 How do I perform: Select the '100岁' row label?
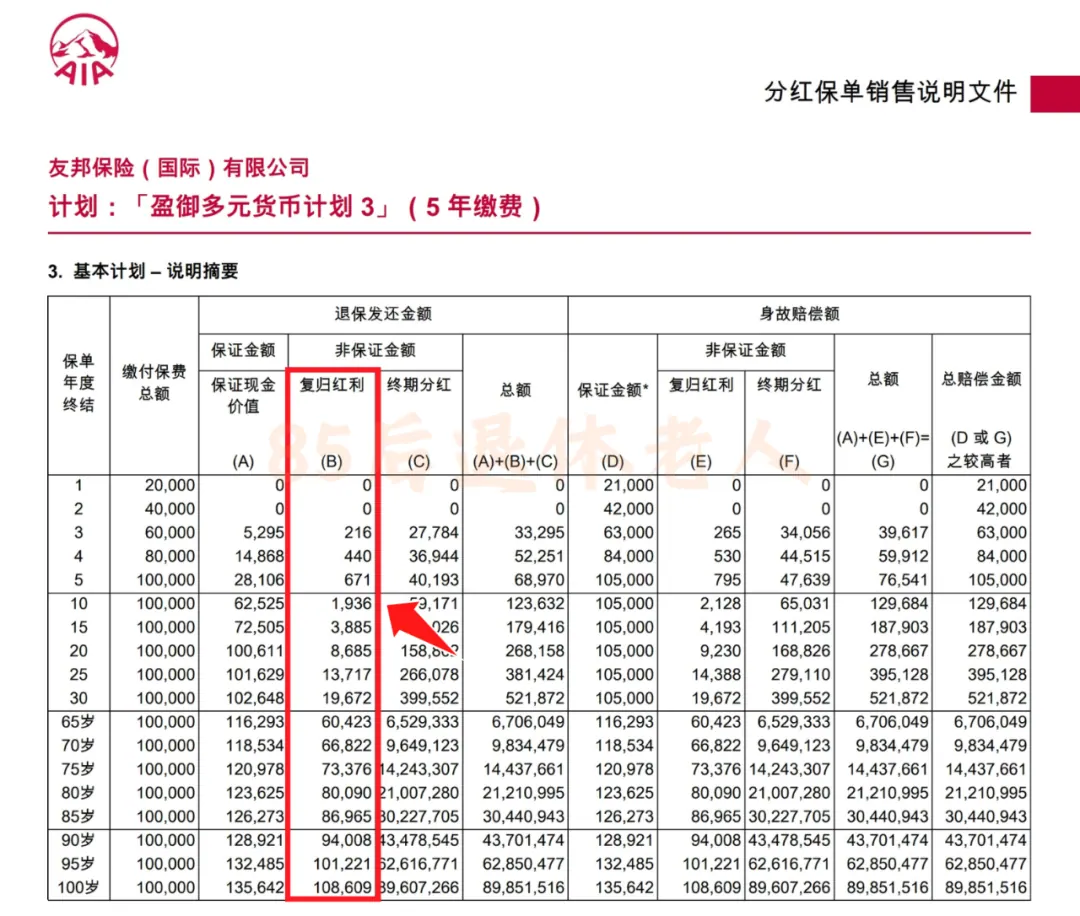[x=78, y=888]
